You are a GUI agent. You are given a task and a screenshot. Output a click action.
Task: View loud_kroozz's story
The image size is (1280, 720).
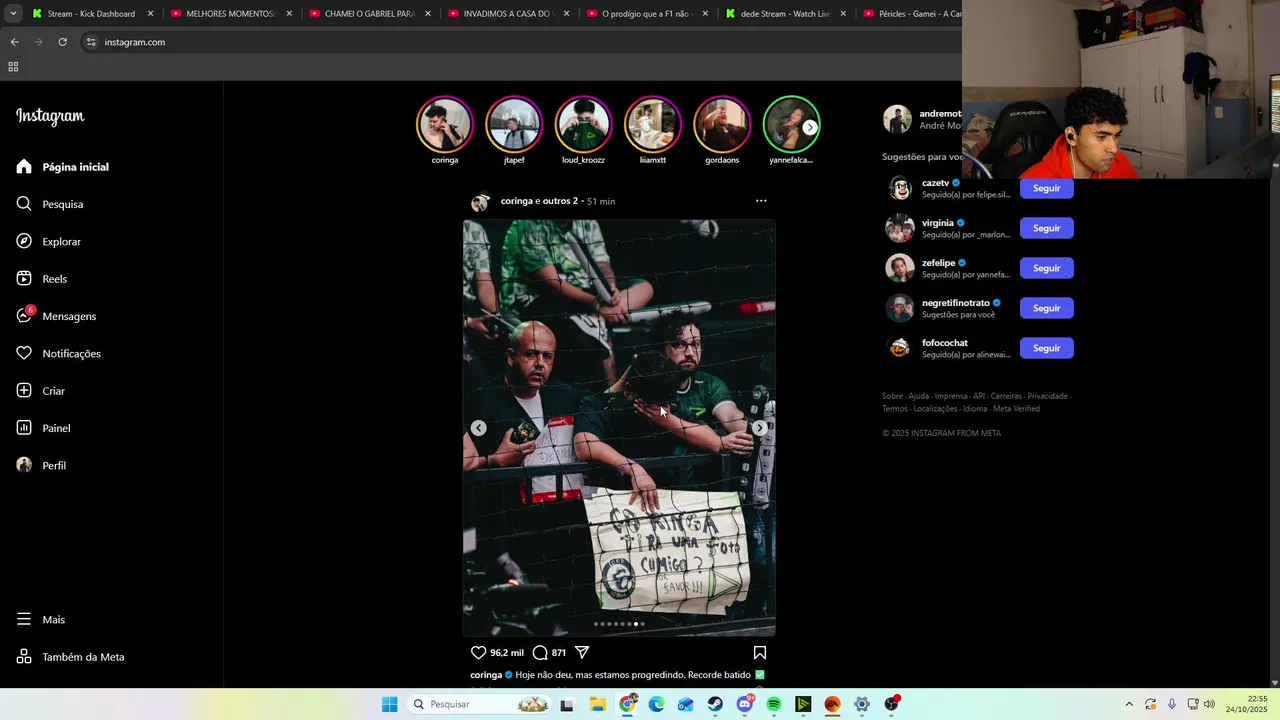click(583, 124)
